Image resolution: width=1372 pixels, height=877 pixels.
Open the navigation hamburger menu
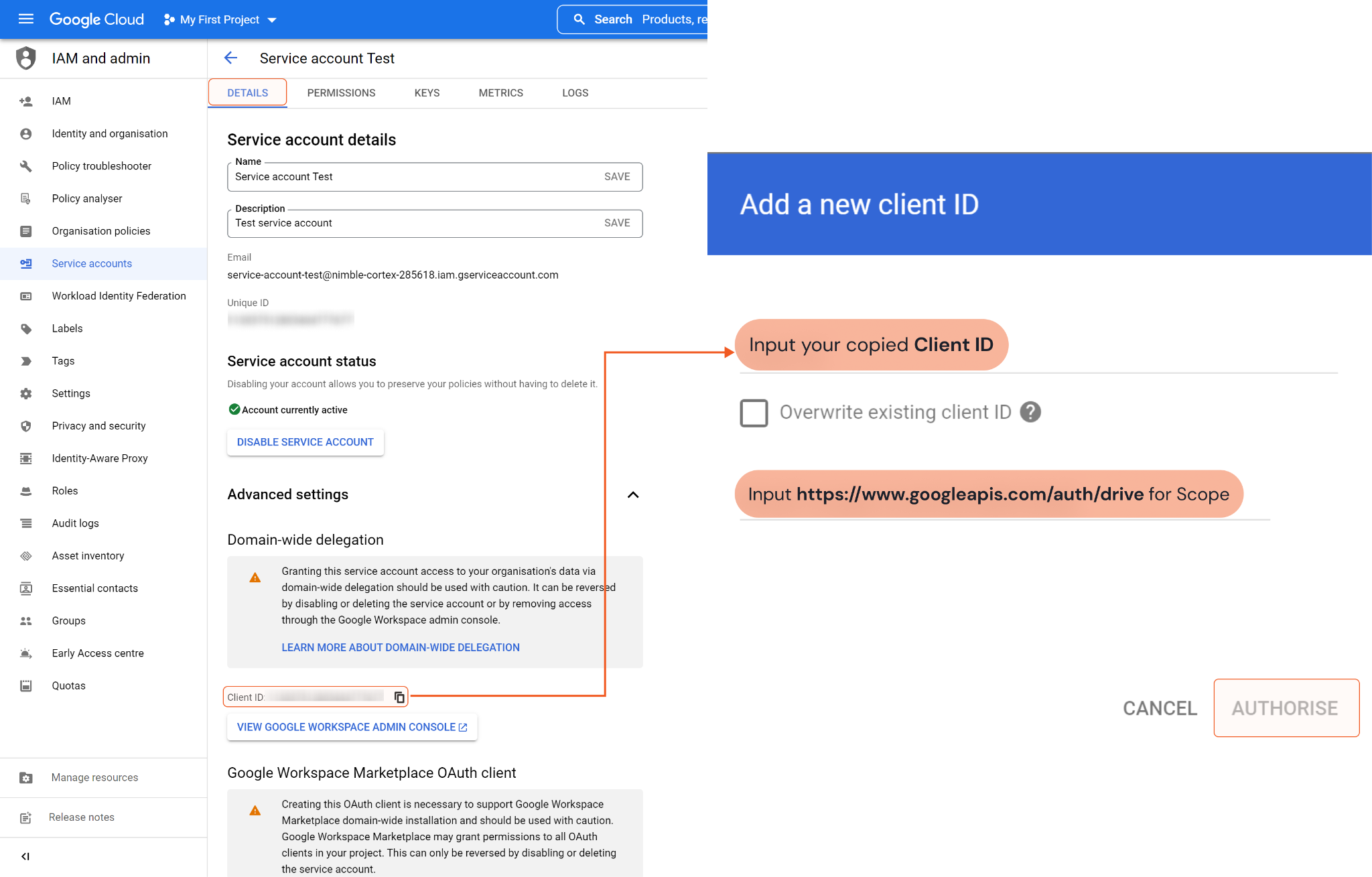[x=25, y=19]
